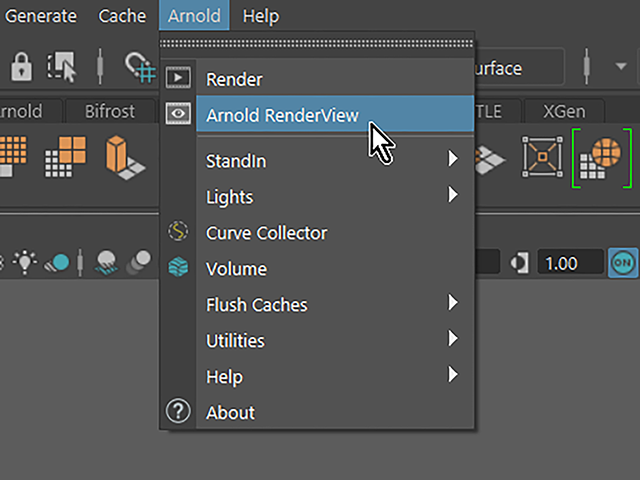
Task: Select Volume in the Arnold menu
Action: click(335, 268)
